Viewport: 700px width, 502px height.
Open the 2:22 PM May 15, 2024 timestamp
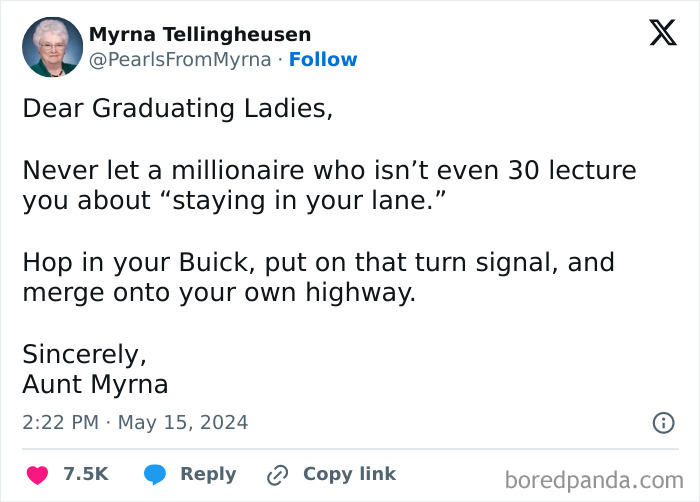[135, 422]
